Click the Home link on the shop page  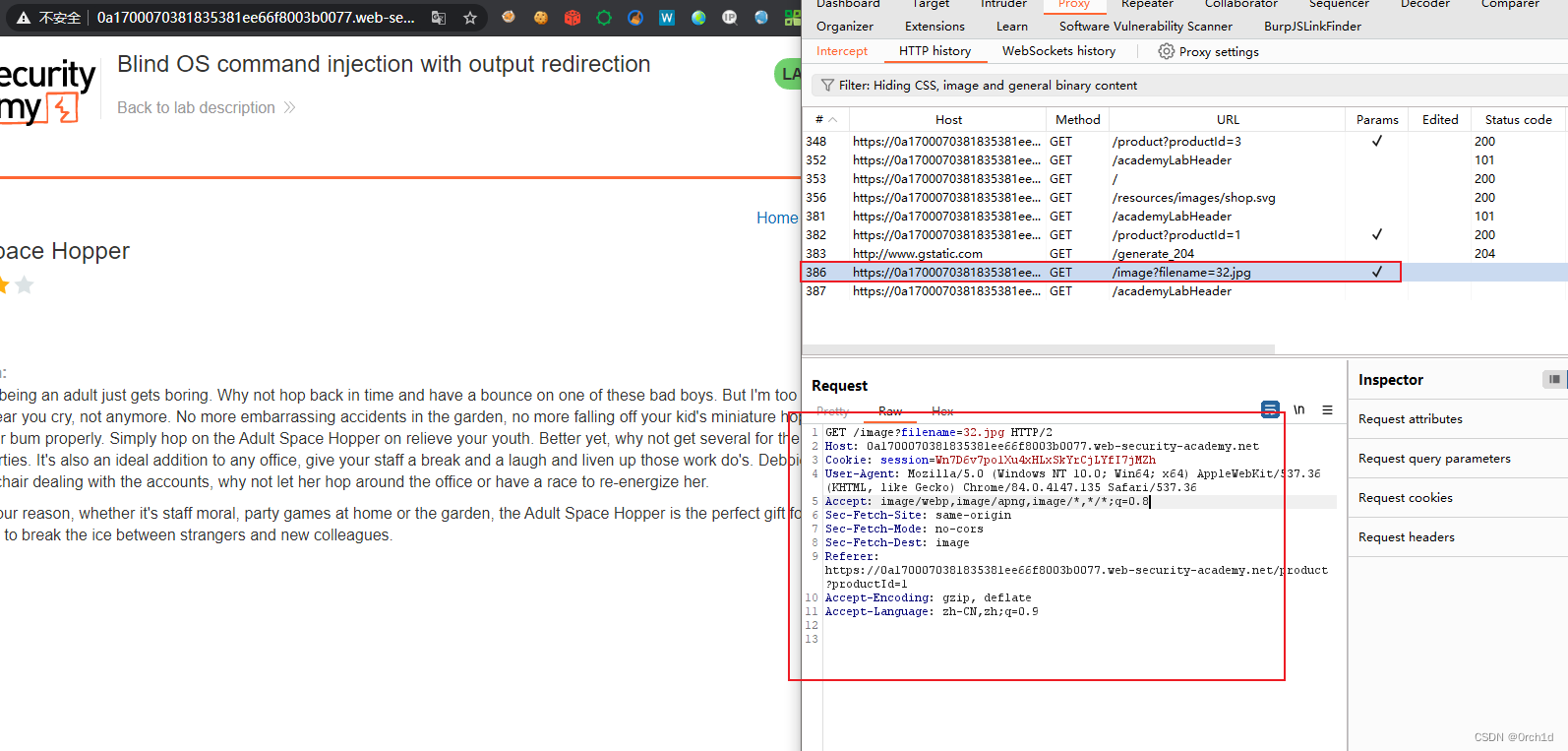(777, 218)
